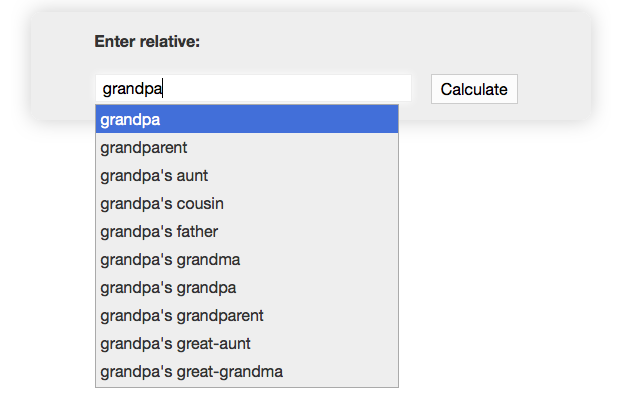This screenshot has width=619, height=409.
Task: Select the "grandpa's grandma" suggestion
Action: (x=246, y=260)
